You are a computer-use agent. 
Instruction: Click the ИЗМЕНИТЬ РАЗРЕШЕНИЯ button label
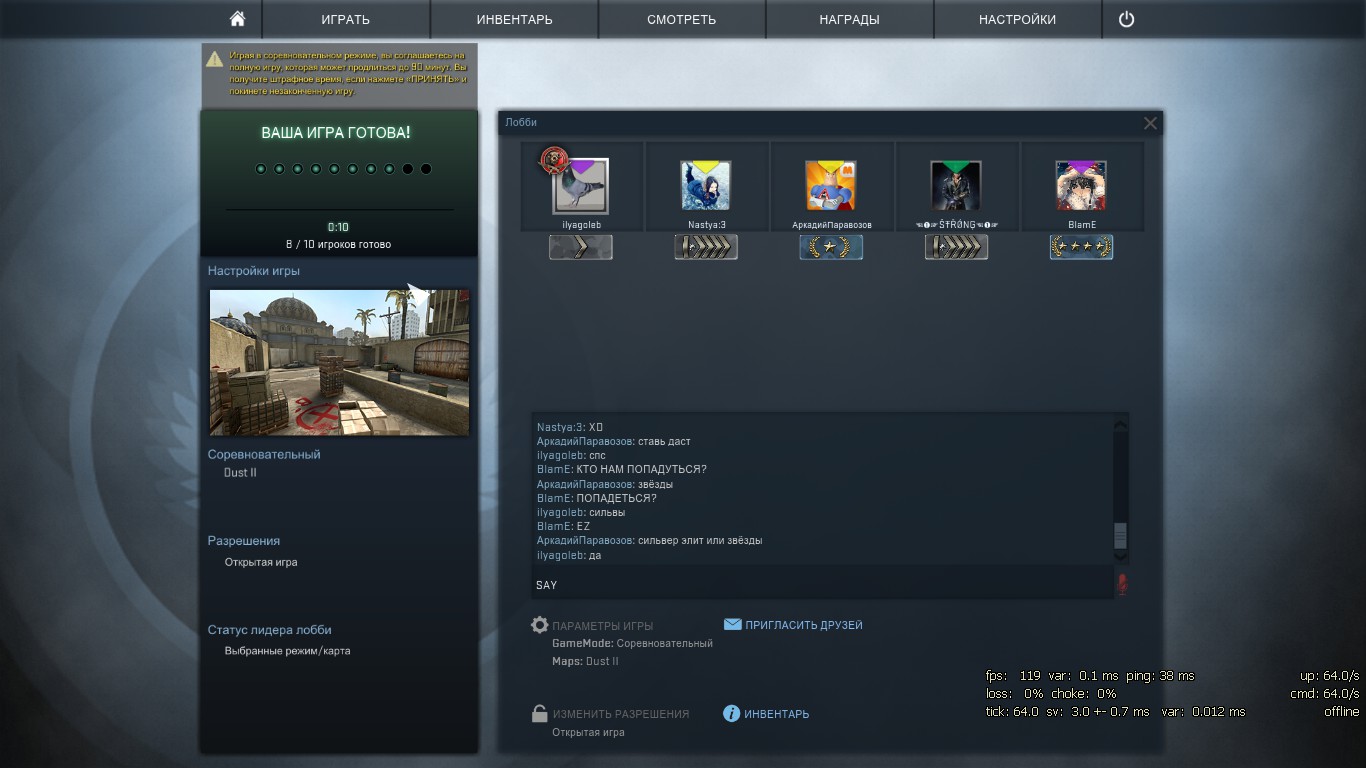pos(621,714)
